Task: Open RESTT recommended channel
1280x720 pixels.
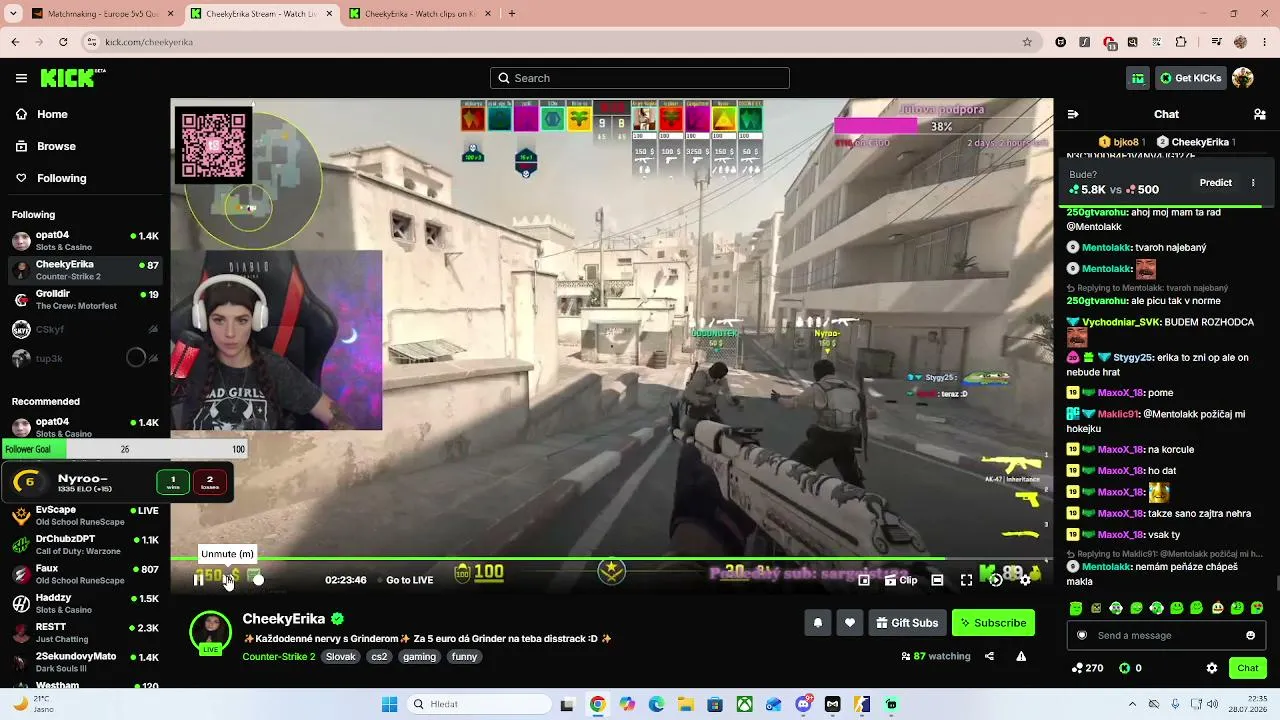Action: [x=85, y=633]
